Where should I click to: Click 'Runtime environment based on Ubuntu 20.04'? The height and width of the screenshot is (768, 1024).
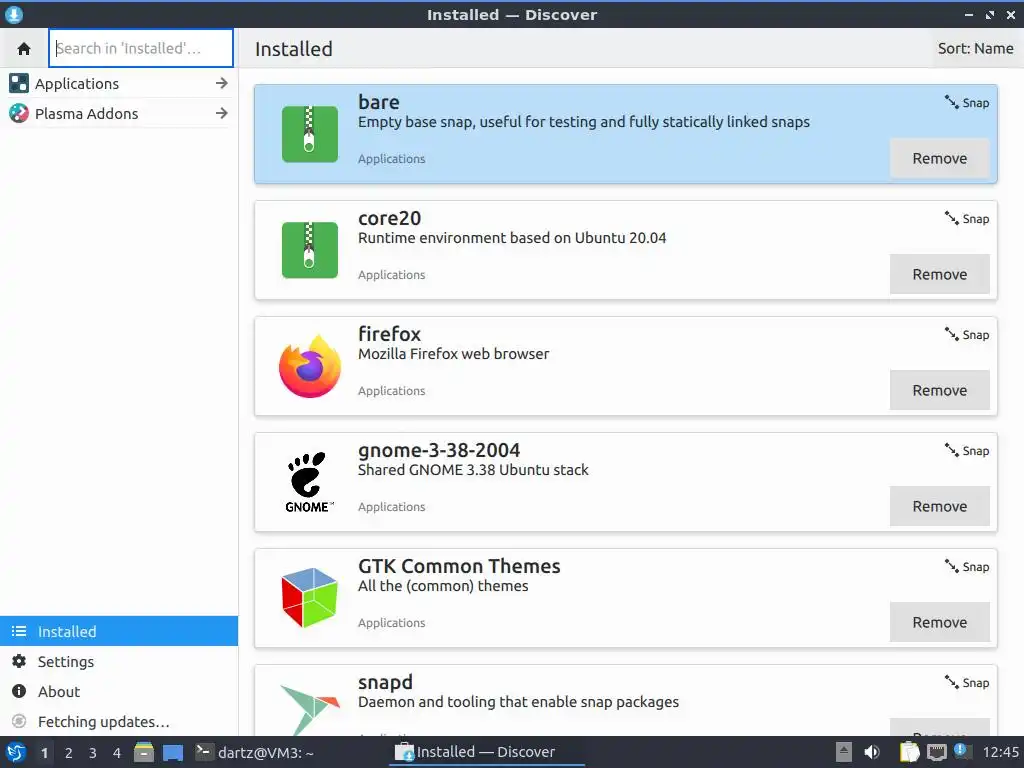[512, 238]
